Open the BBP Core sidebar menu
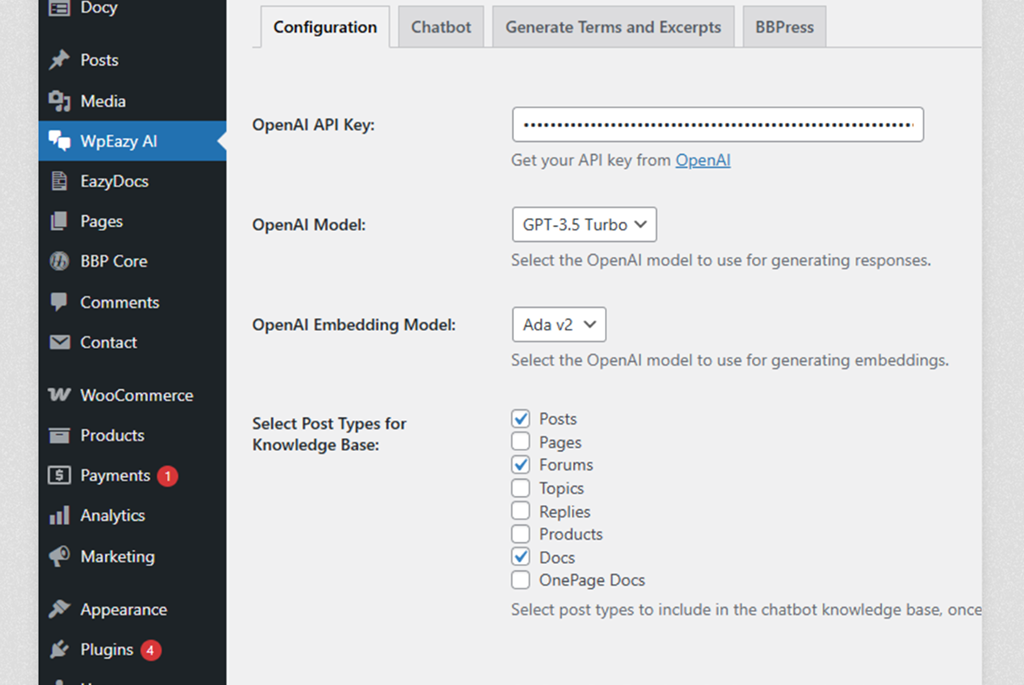The image size is (1024, 685). pyautogui.click(x=133, y=261)
